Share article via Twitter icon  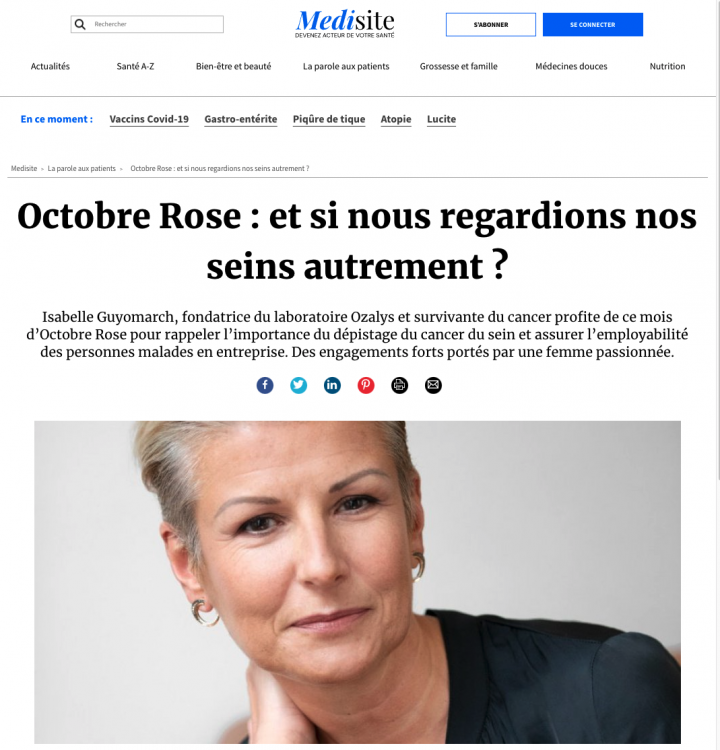(x=299, y=385)
